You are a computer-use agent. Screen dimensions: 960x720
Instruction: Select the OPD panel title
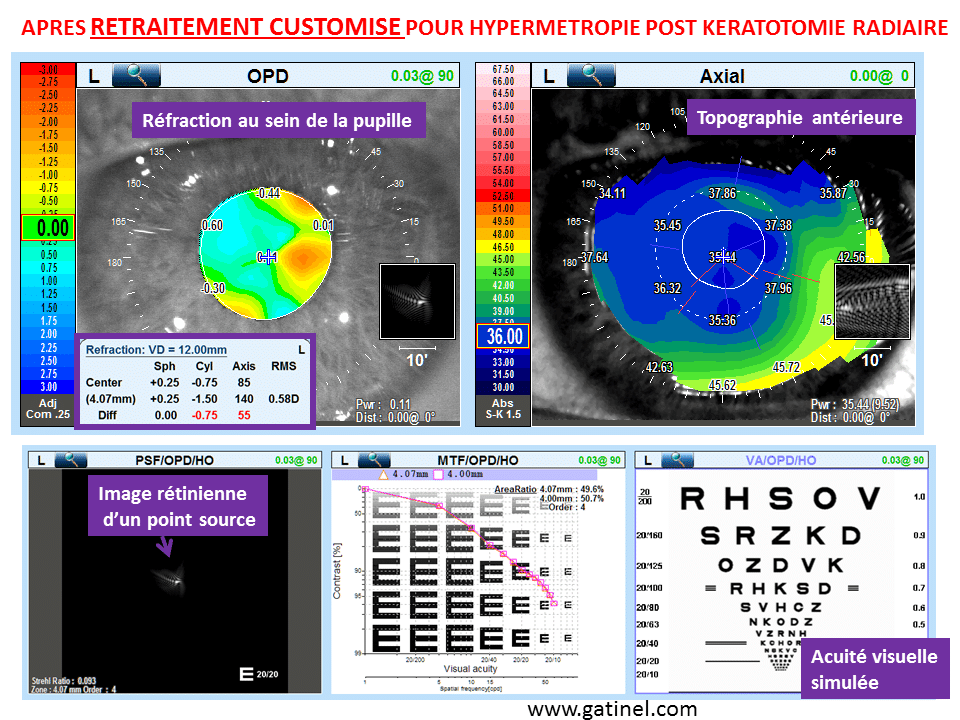click(x=268, y=76)
